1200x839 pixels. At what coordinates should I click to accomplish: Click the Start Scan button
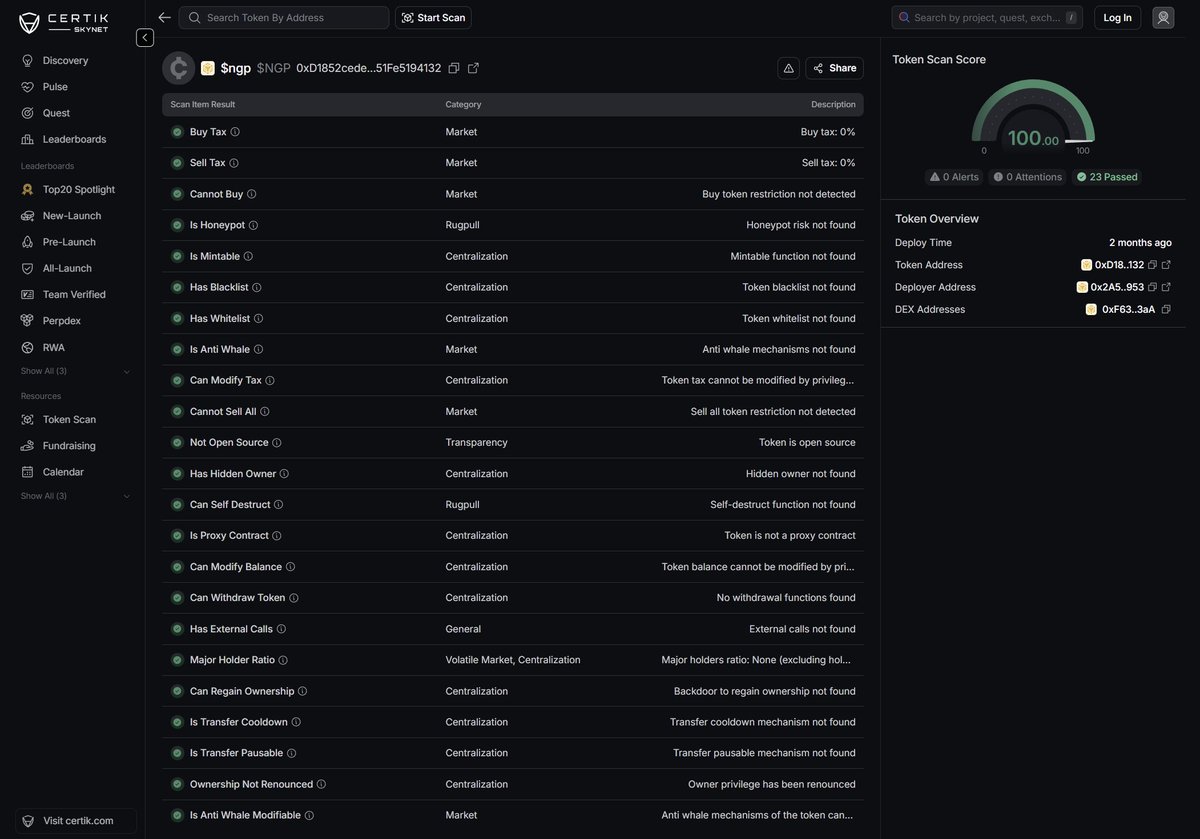[434, 17]
